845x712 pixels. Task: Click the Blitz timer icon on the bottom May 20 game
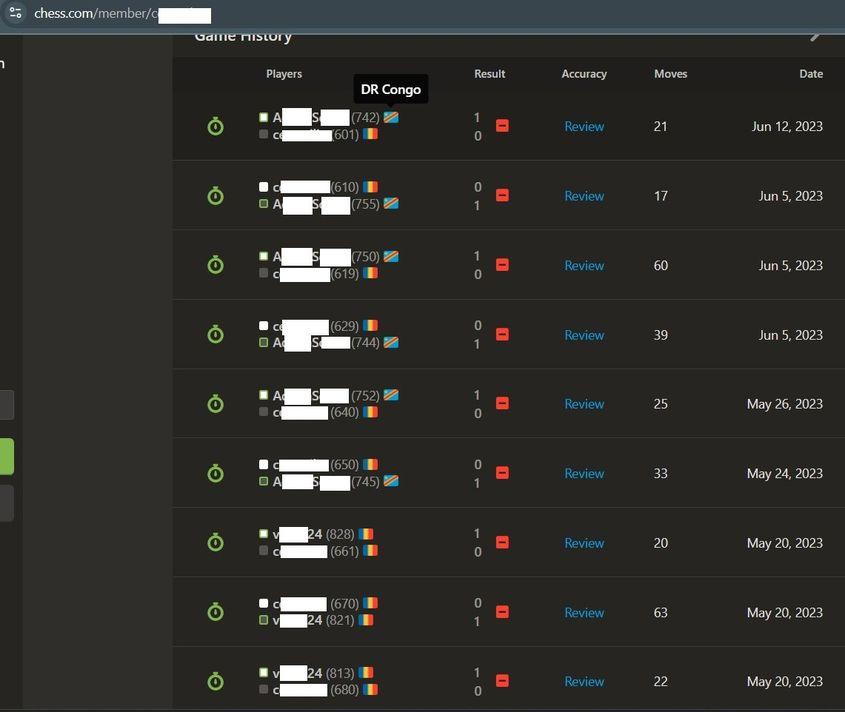coord(215,681)
